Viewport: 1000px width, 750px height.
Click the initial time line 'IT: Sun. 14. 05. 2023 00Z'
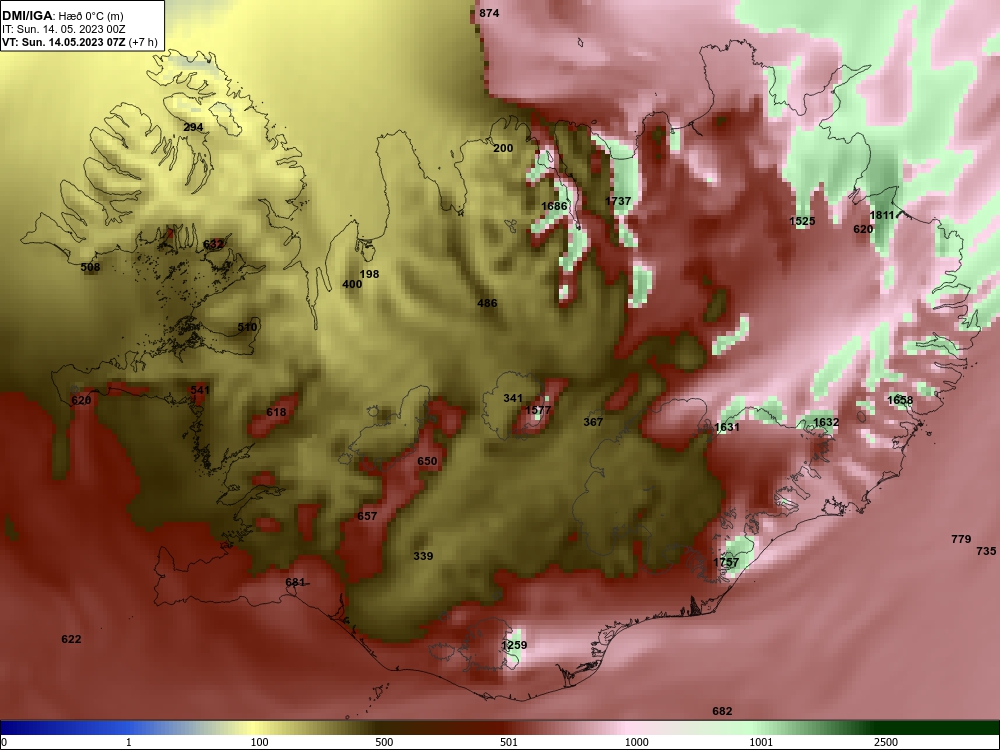pos(64,29)
